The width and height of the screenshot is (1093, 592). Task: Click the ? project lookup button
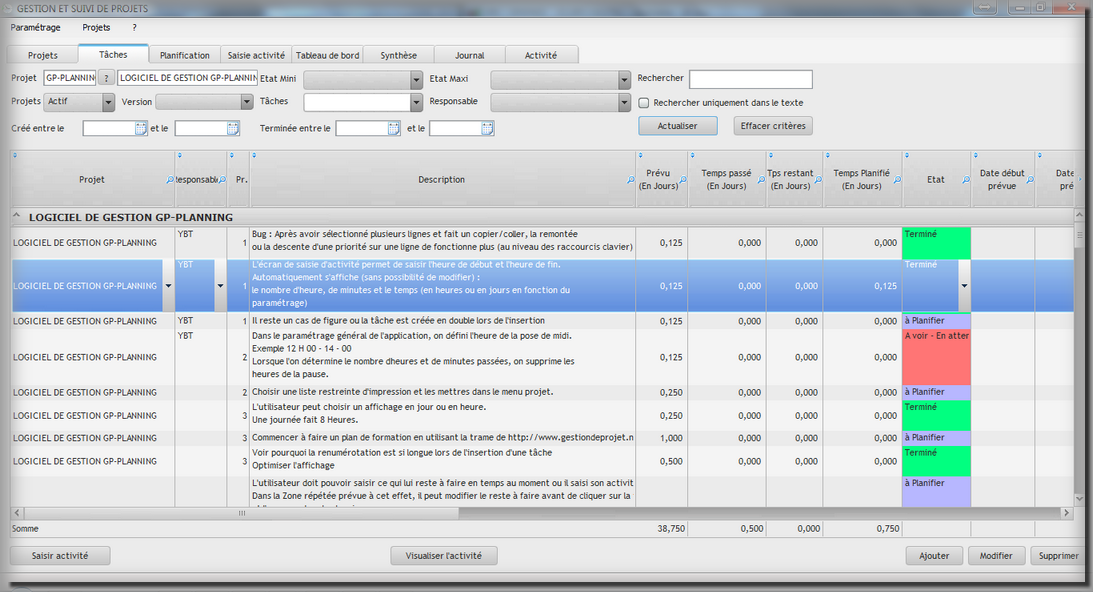(106, 78)
